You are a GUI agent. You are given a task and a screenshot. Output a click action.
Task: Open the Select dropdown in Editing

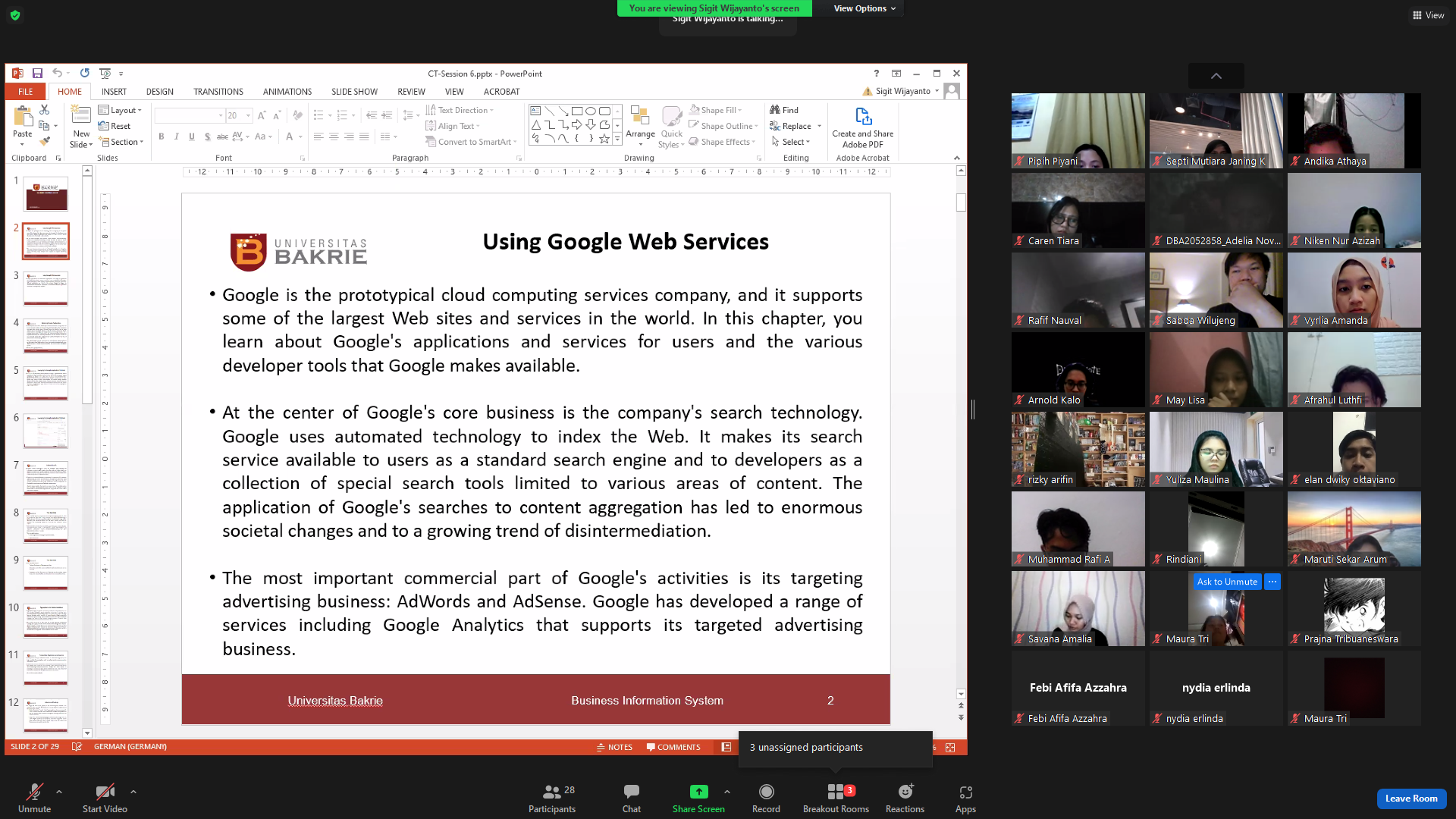click(791, 142)
